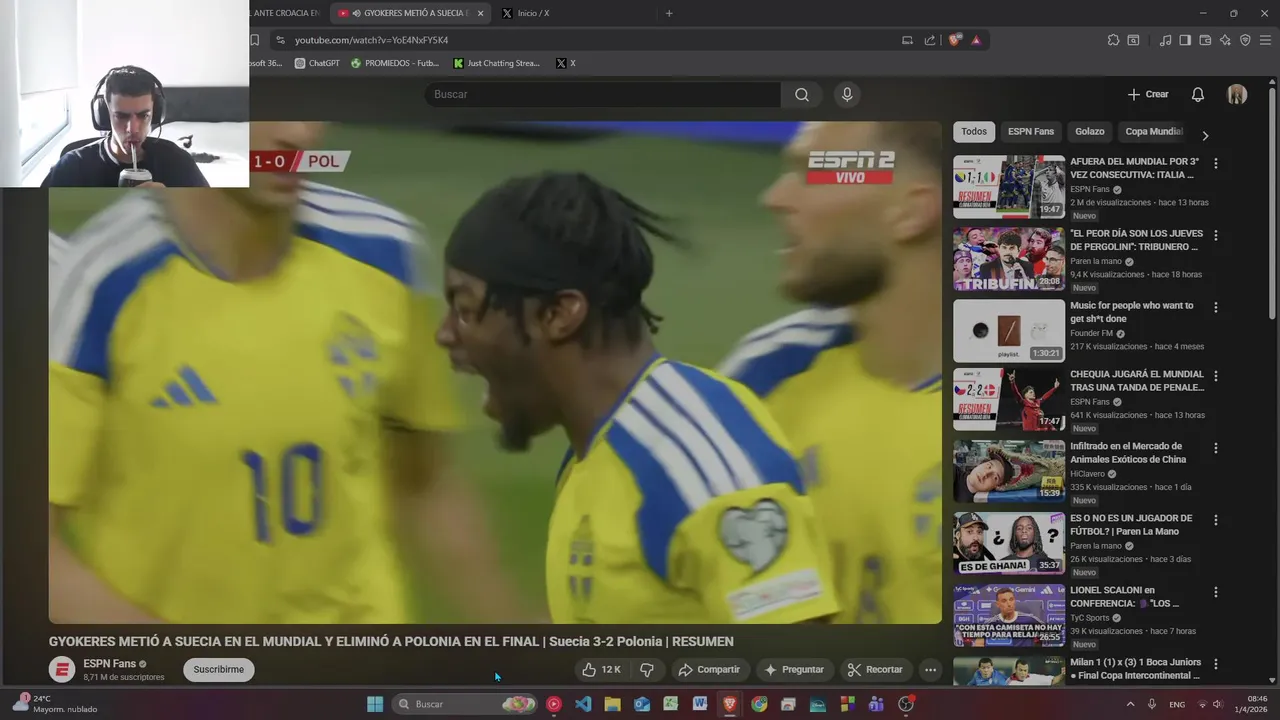Click the YouTube search magnifier button

tap(802, 94)
